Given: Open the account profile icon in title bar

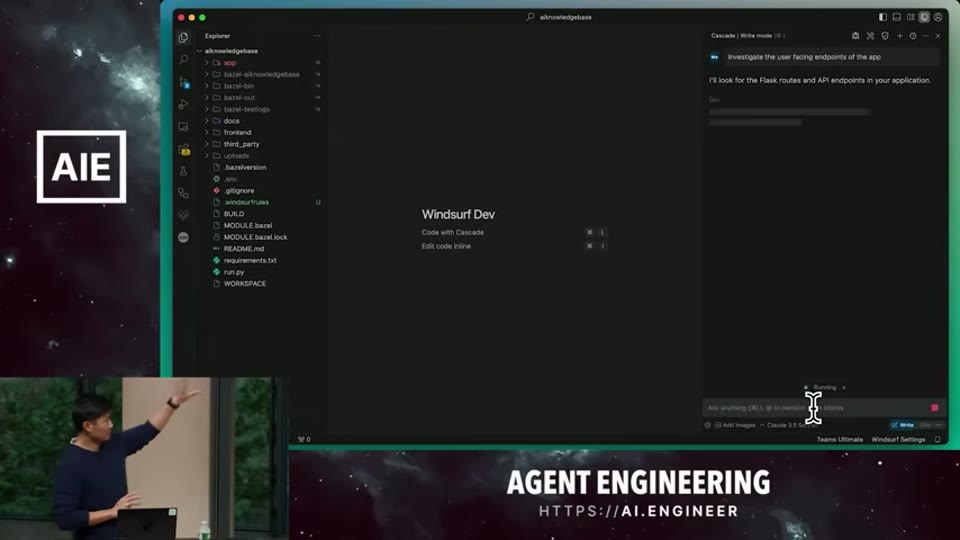Looking at the screenshot, I should pyautogui.click(x=938, y=17).
